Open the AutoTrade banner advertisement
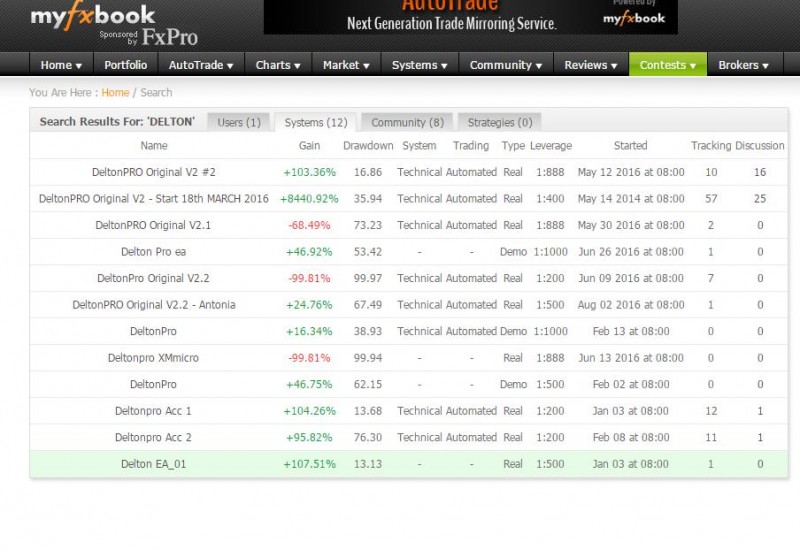Image resolution: width=800 pixels, height=550 pixels. [x=470, y=16]
